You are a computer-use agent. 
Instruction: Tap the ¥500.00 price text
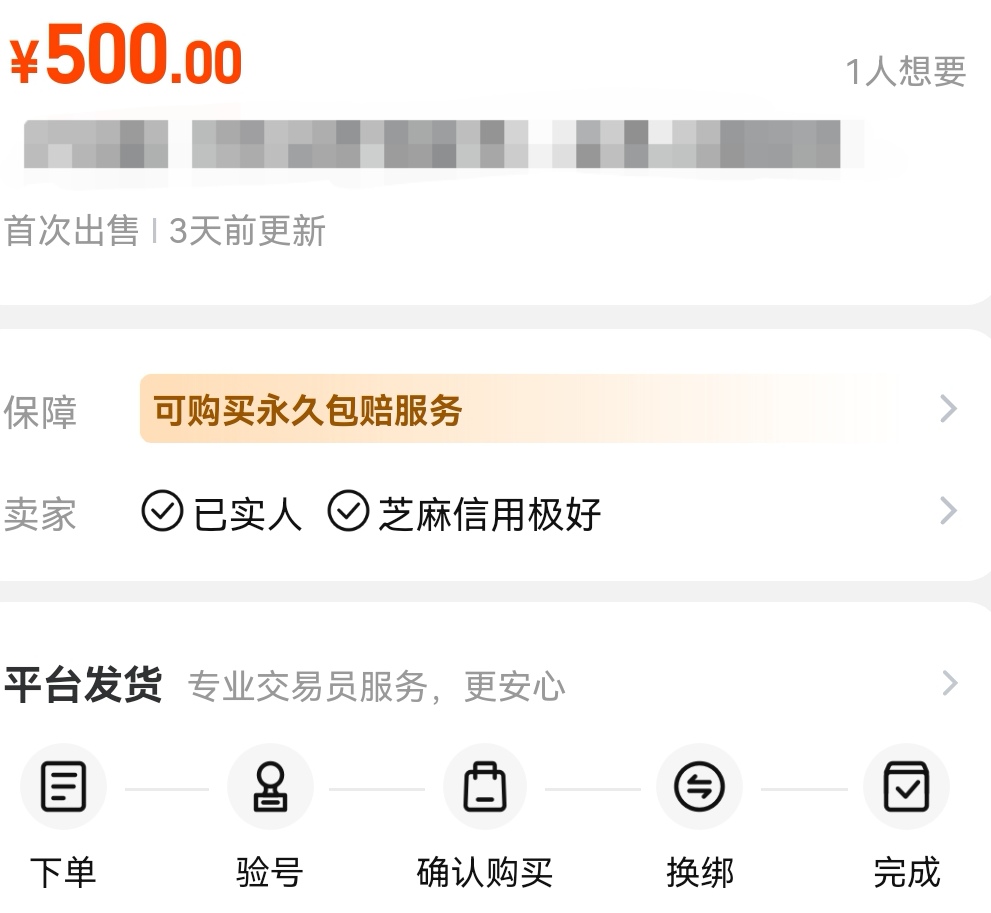126,60
